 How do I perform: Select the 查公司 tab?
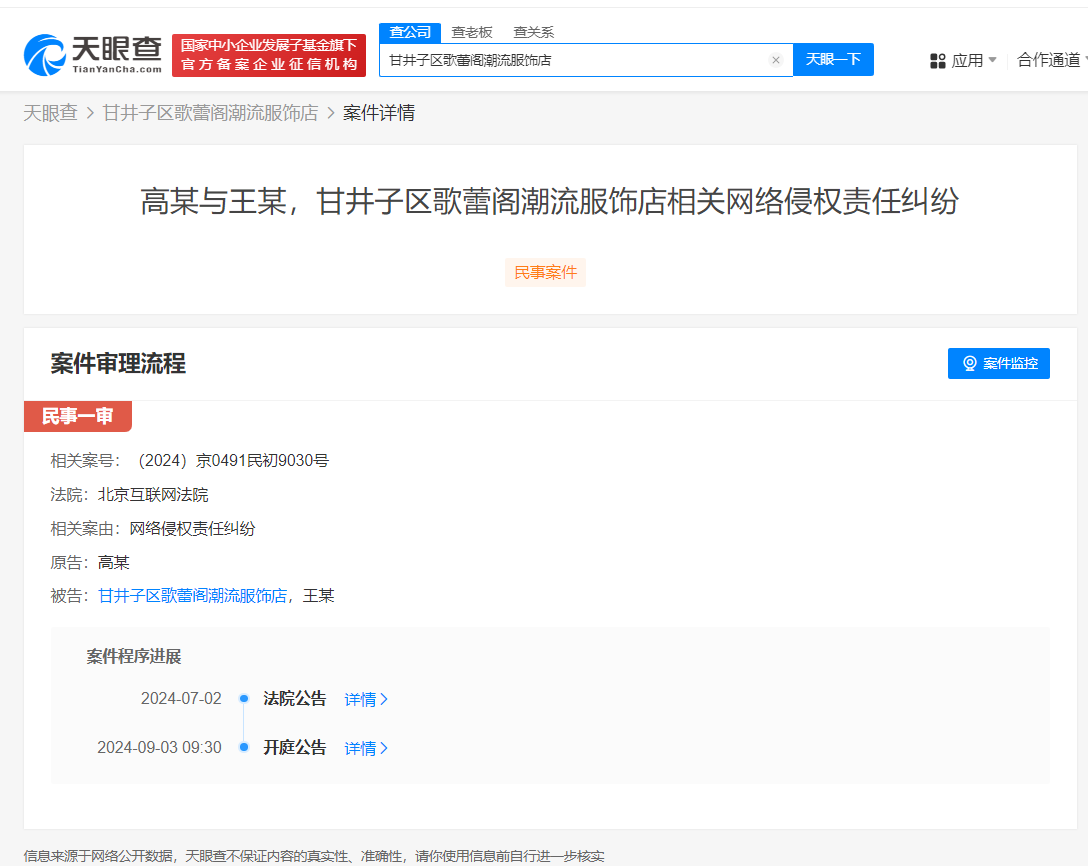(409, 32)
